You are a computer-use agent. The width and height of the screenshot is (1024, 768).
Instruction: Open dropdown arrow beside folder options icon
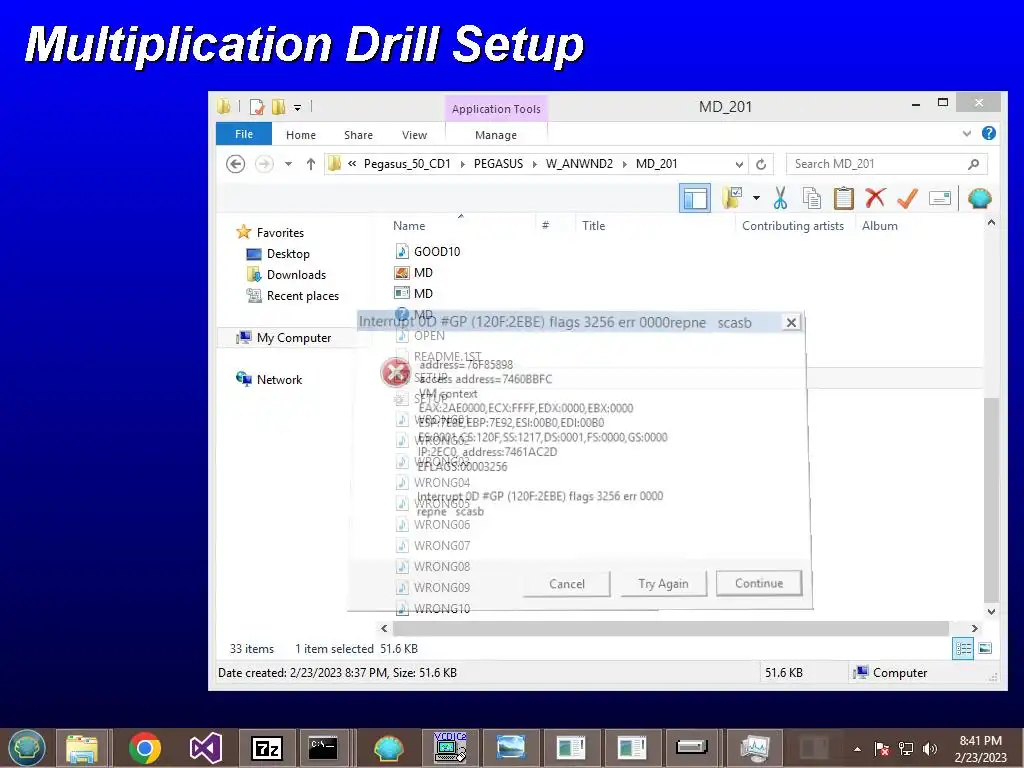coord(756,198)
